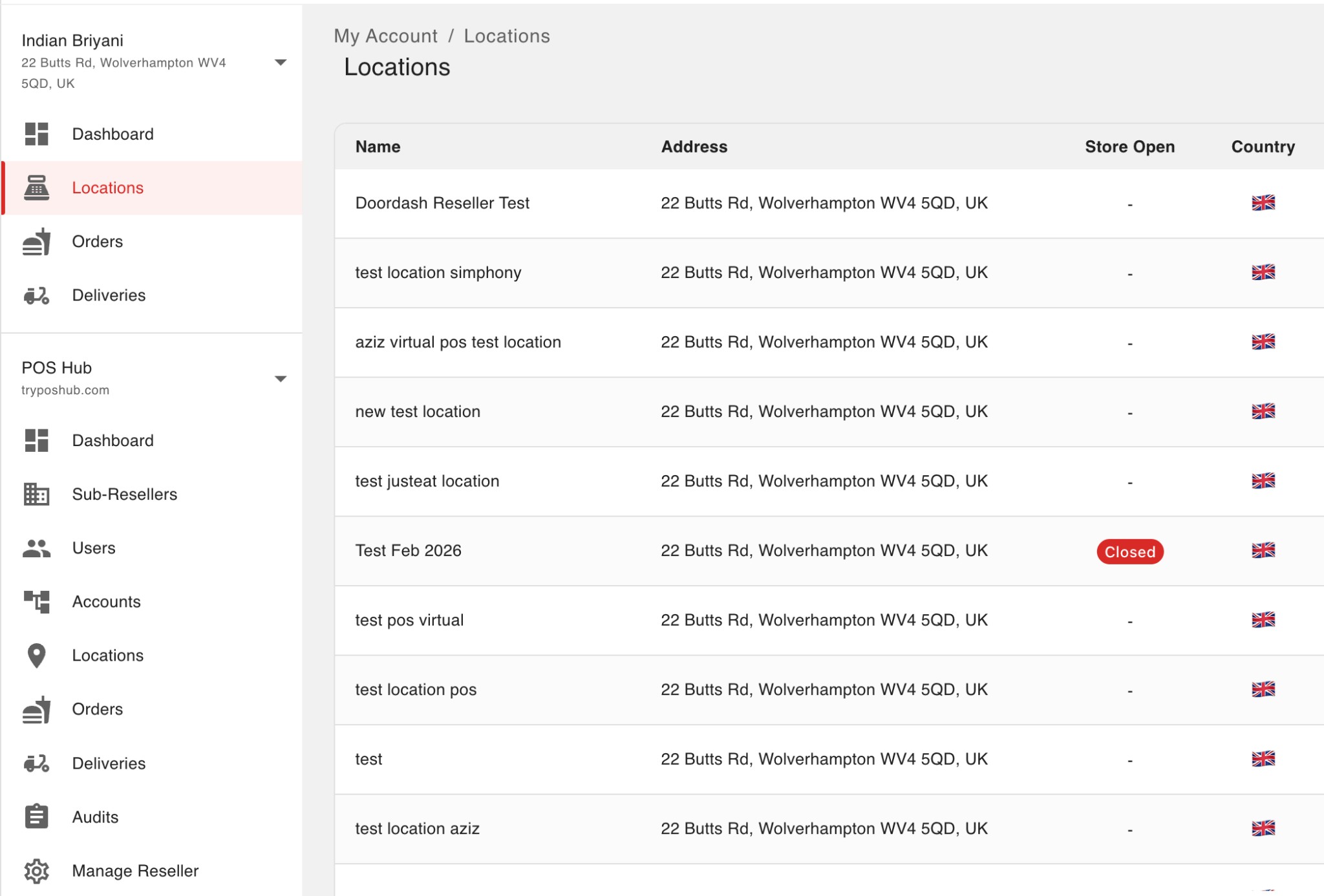Expand the Indian Briyani account dropdown
1324x896 pixels.
click(281, 62)
